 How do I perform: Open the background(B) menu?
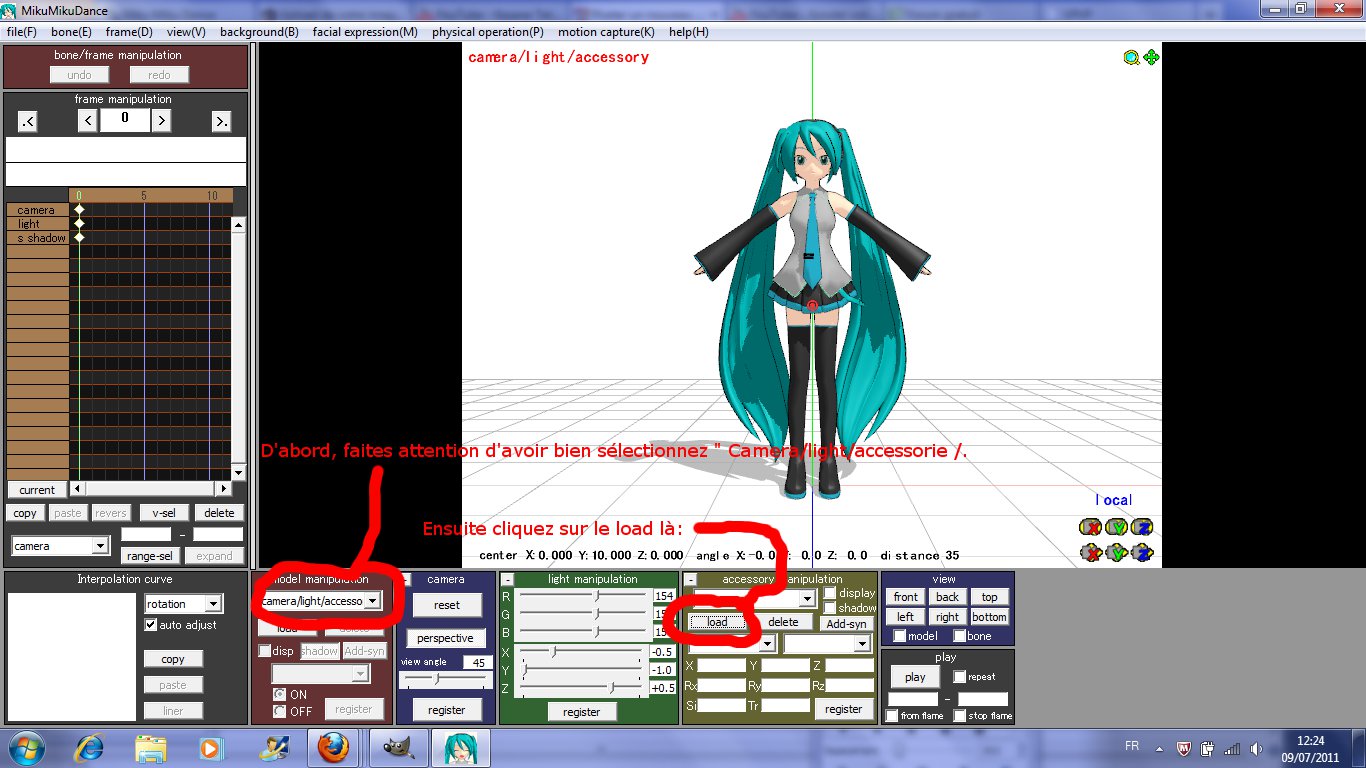click(x=259, y=32)
